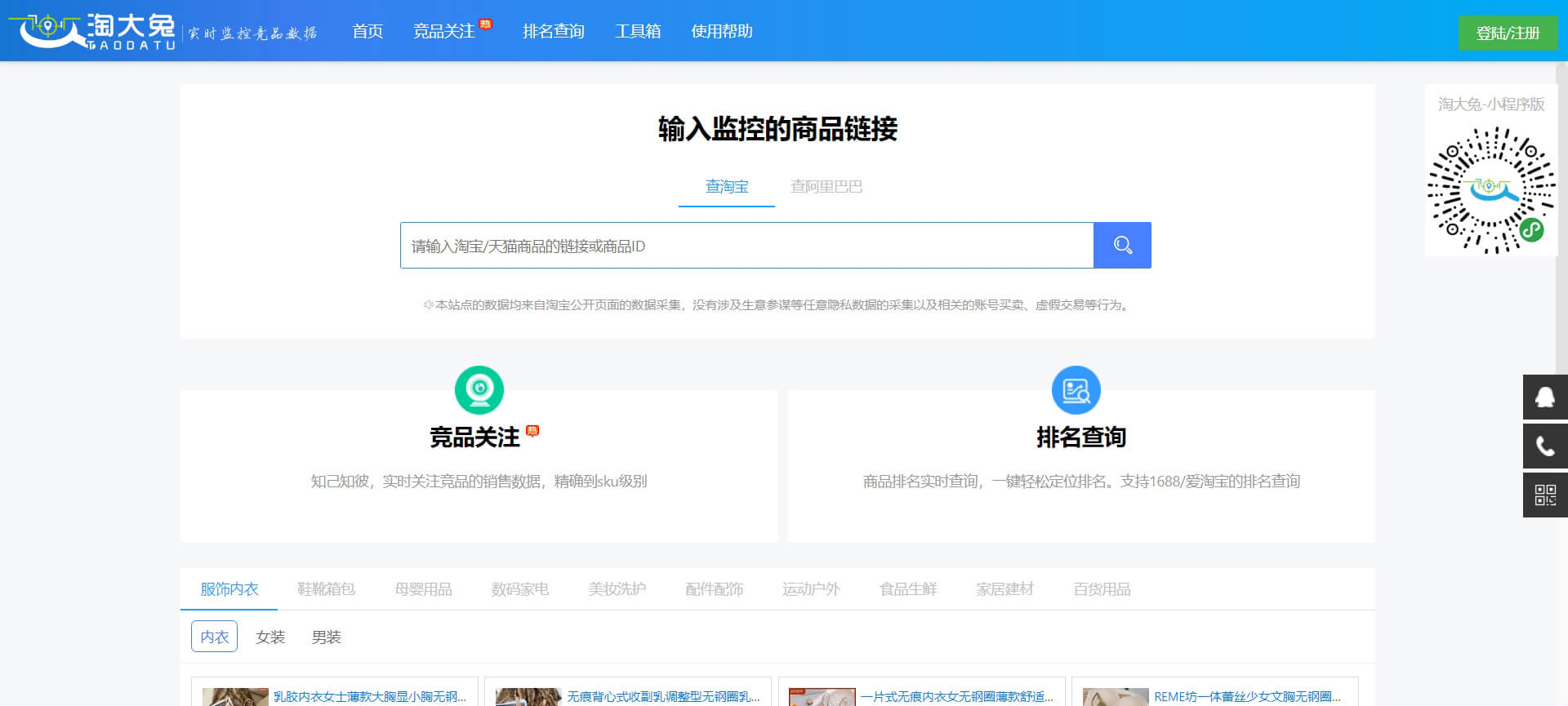Screen dimensions: 1568x706
Task: Select the 鞋靴箱包 category tab
Action: [326, 589]
